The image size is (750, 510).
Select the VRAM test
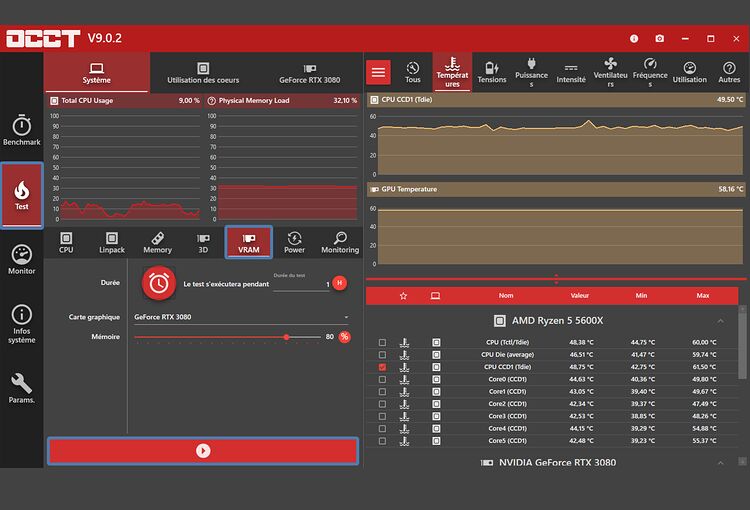[249, 242]
